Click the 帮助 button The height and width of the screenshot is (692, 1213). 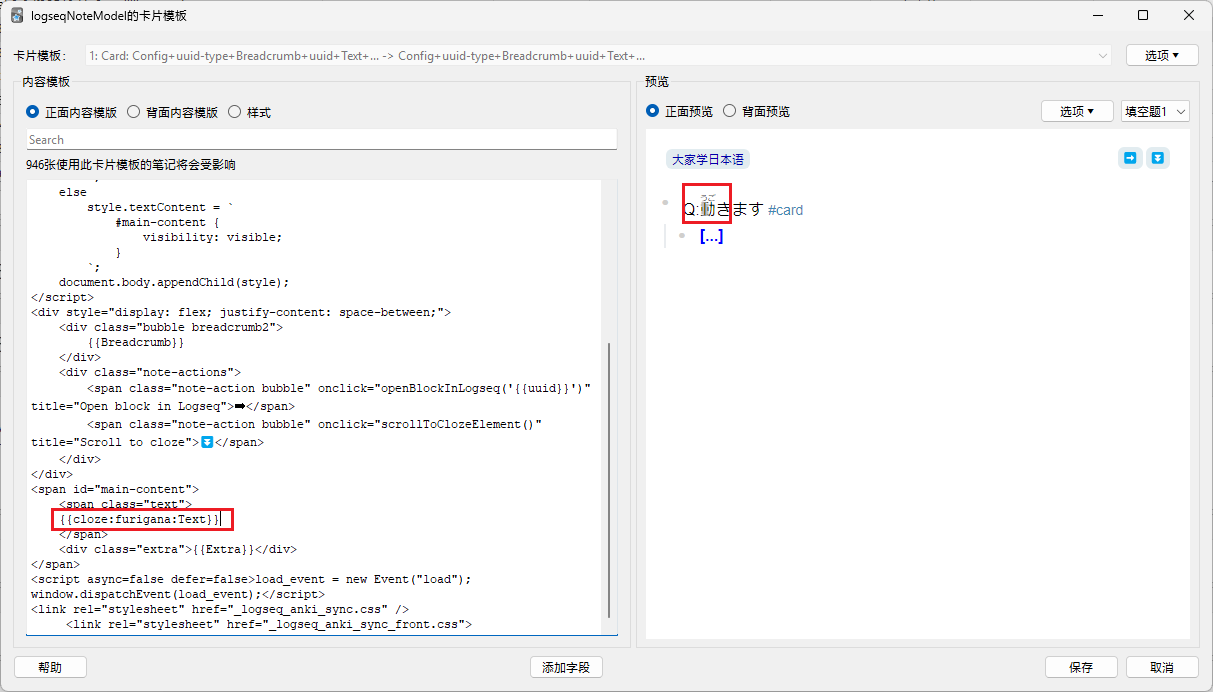pyautogui.click(x=50, y=667)
